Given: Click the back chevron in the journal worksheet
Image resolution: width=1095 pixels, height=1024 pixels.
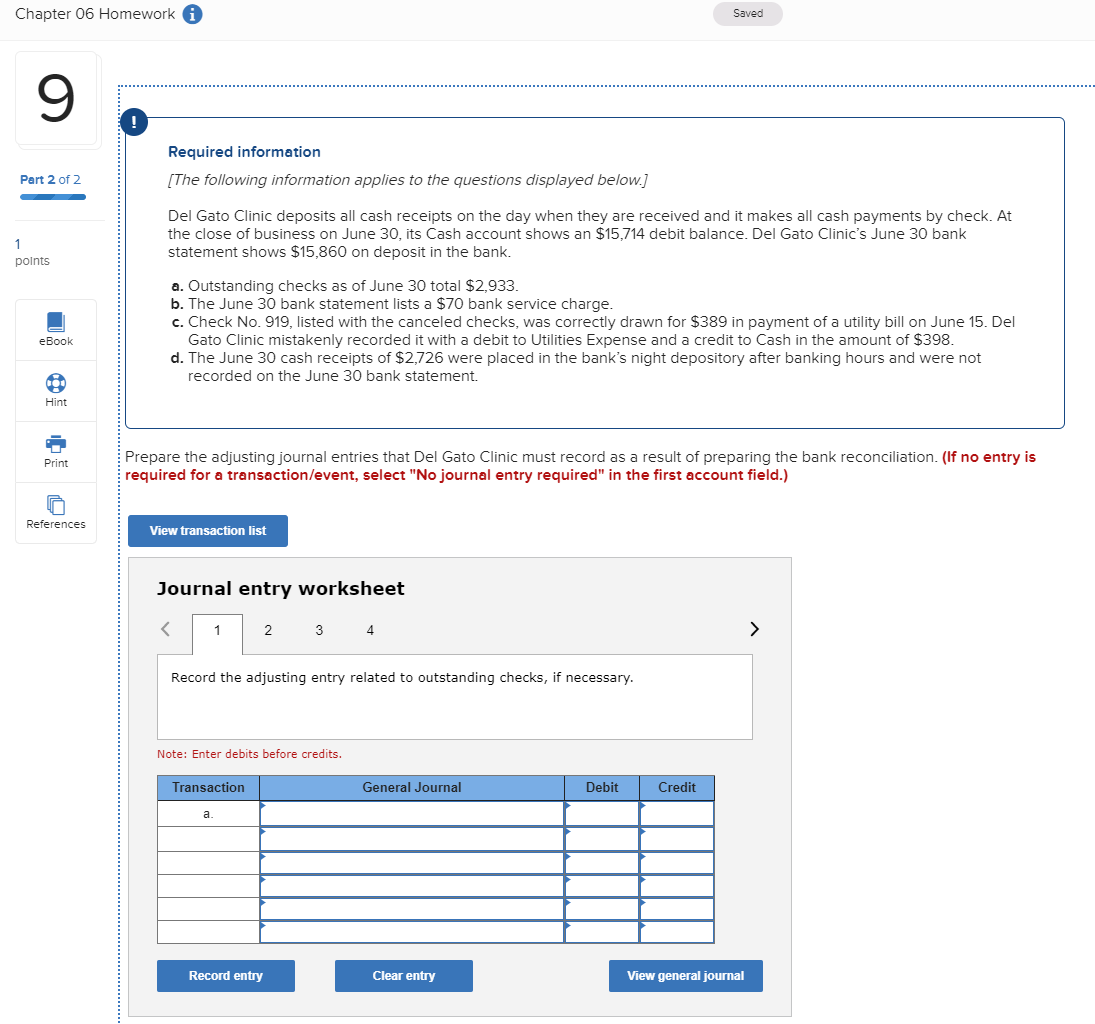Looking at the screenshot, I should click(165, 629).
